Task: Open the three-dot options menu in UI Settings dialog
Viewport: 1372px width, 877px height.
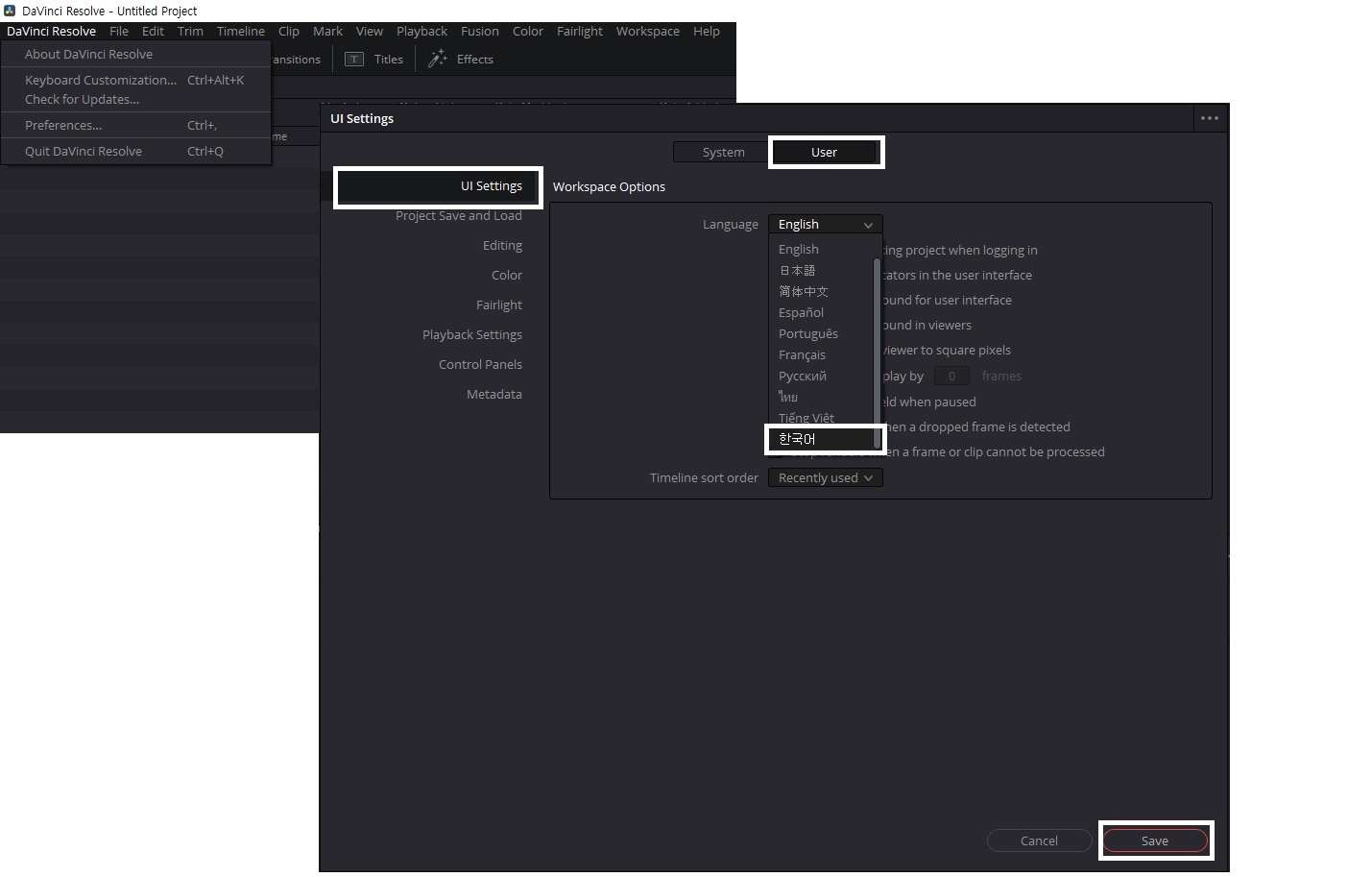Action: pyautogui.click(x=1209, y=118)
